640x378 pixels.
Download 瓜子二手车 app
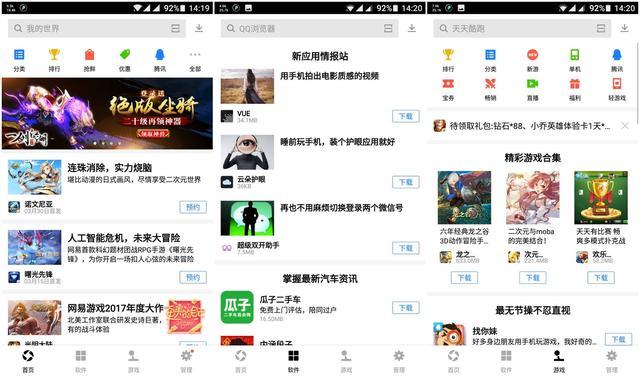pos(406,308)
